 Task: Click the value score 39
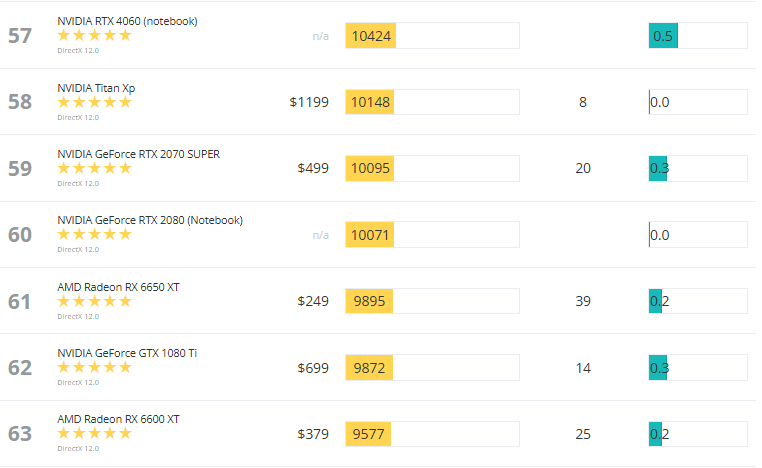583,301
